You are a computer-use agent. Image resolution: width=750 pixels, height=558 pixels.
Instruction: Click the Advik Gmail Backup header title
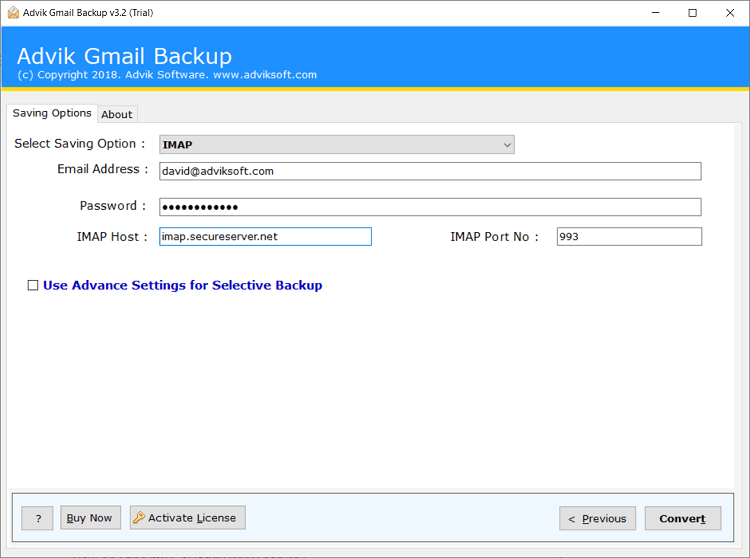point(124,56)
